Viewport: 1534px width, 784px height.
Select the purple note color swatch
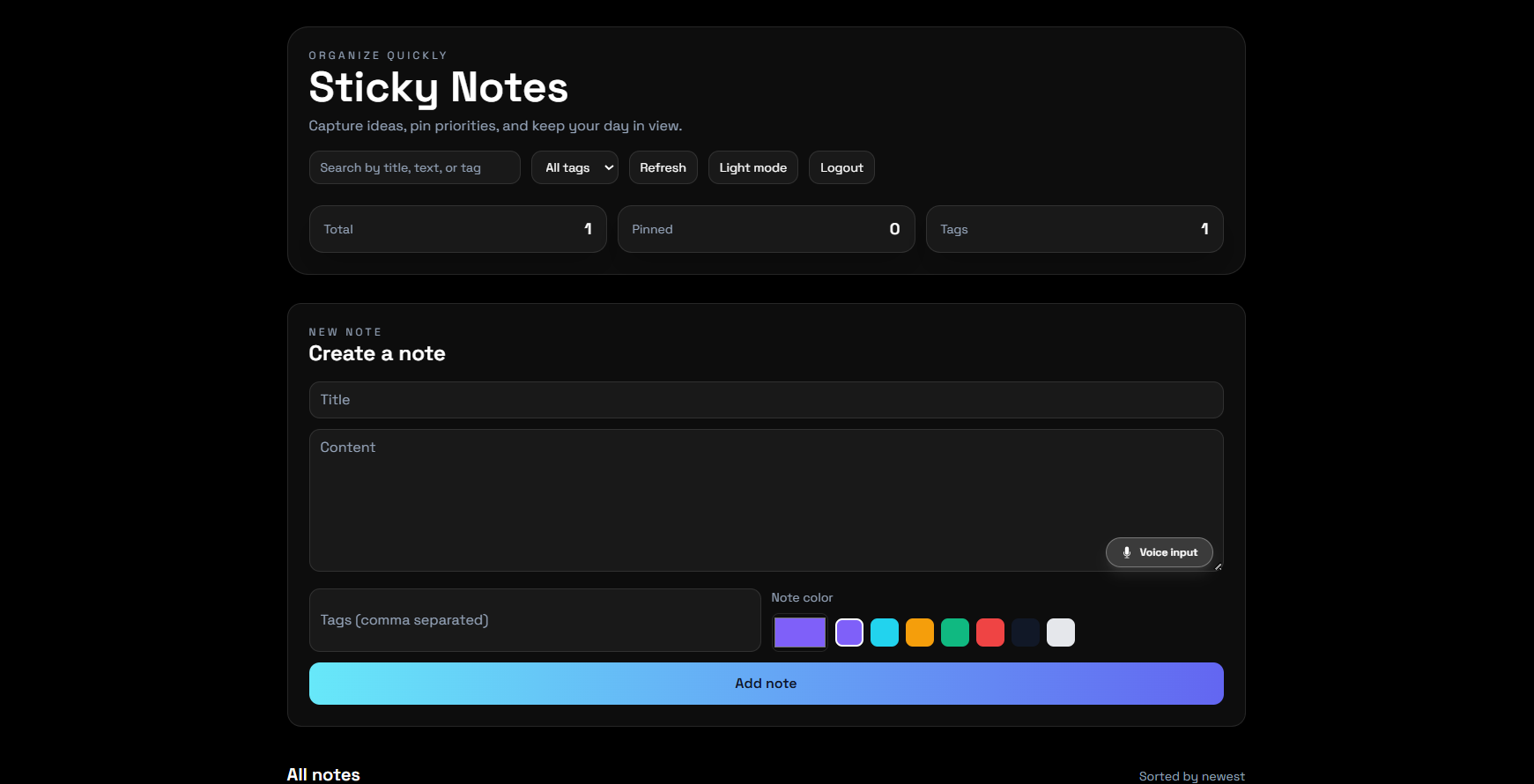[849, 632]
